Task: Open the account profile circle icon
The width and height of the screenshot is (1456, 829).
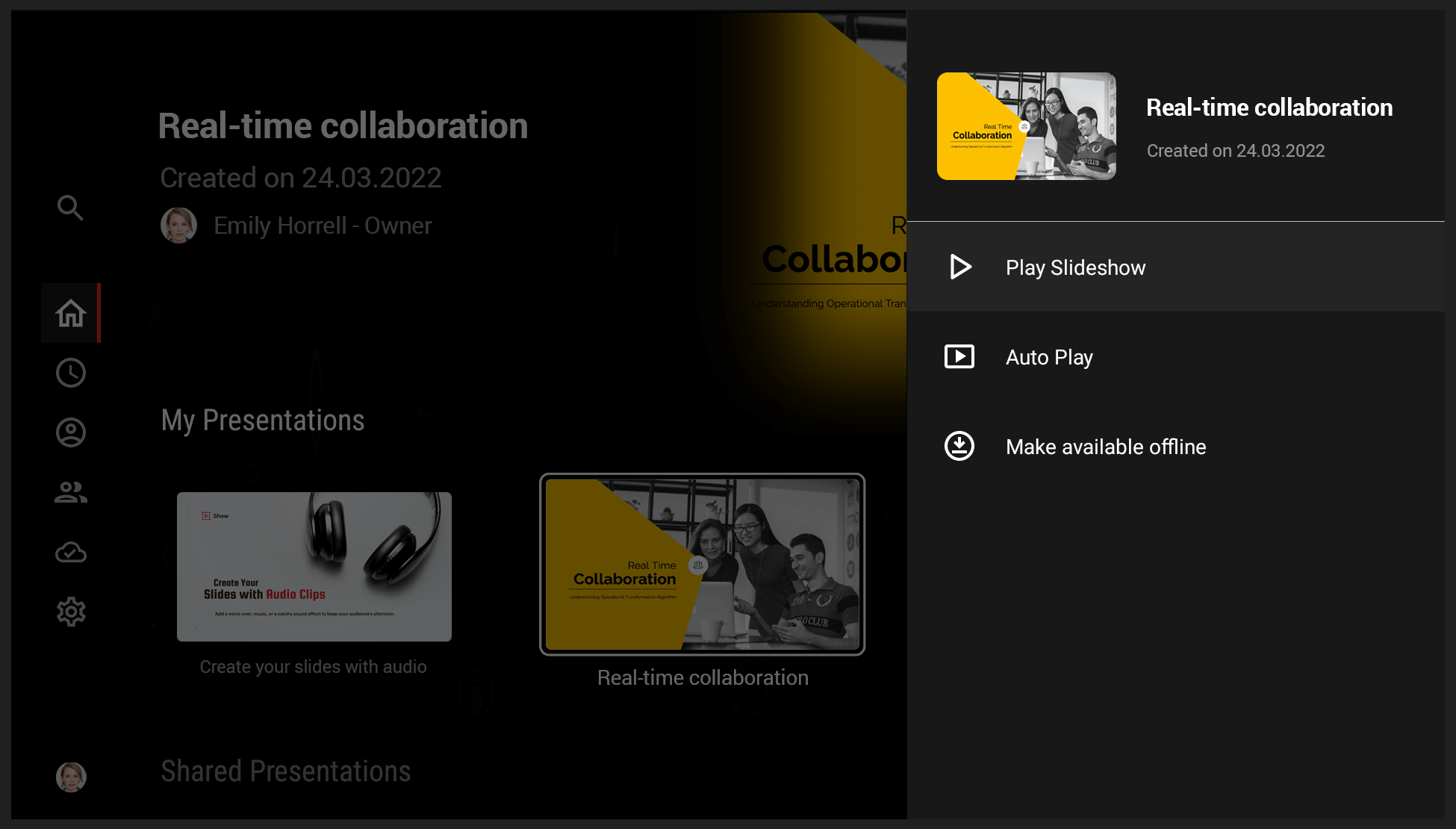Action: coord(71,432)
